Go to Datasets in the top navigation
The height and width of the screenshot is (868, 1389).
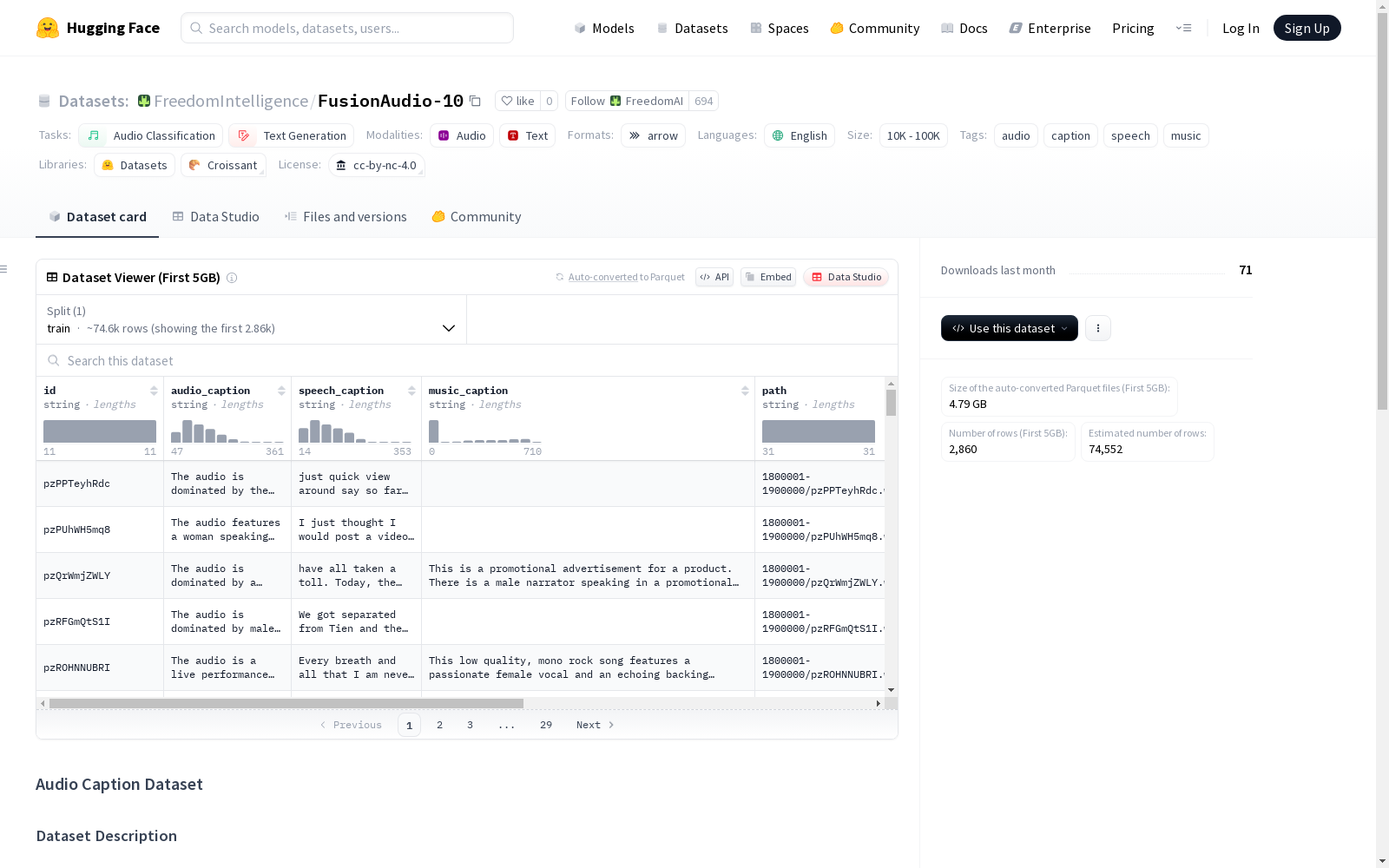(692, 28)
